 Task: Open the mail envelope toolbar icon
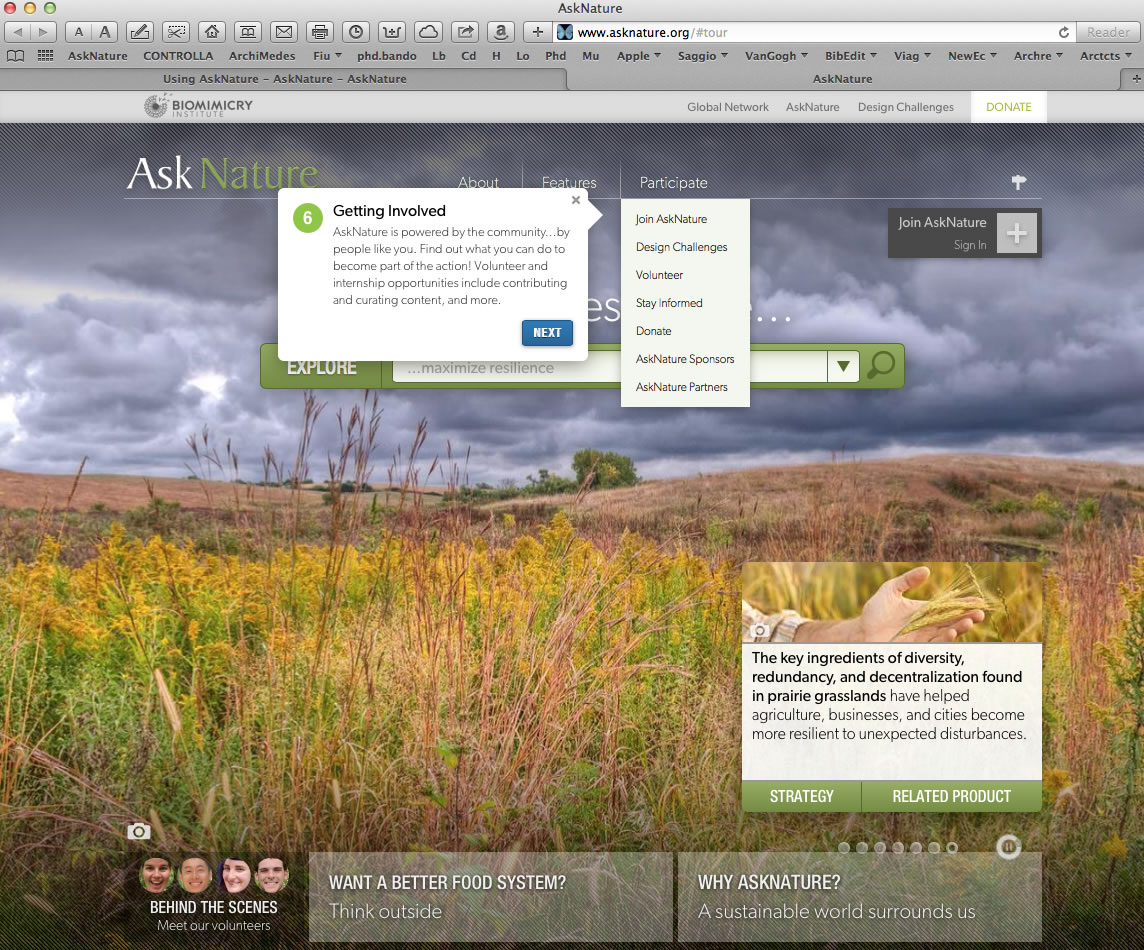click(x=284, y=32)
